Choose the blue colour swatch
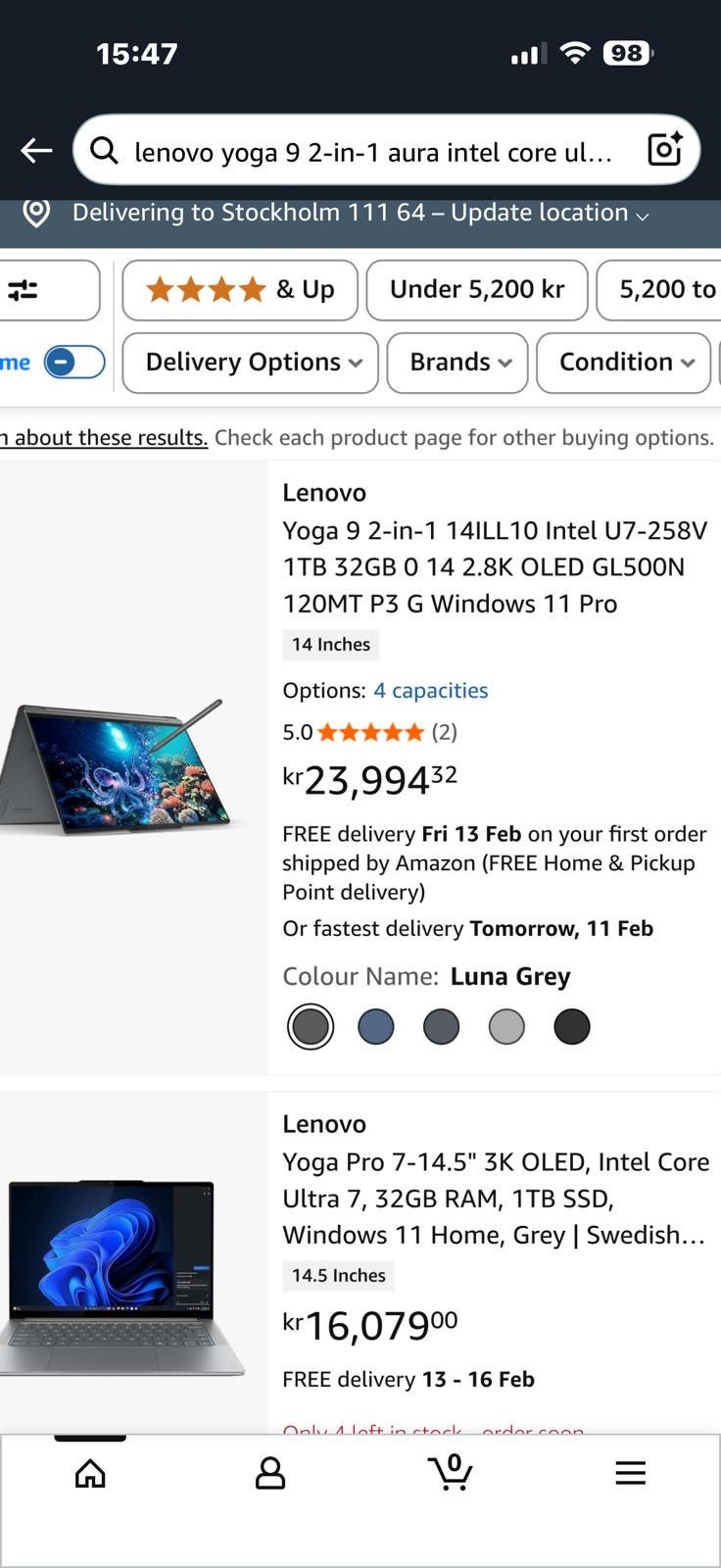721x1568 pixels. [x=376, y=1027]
